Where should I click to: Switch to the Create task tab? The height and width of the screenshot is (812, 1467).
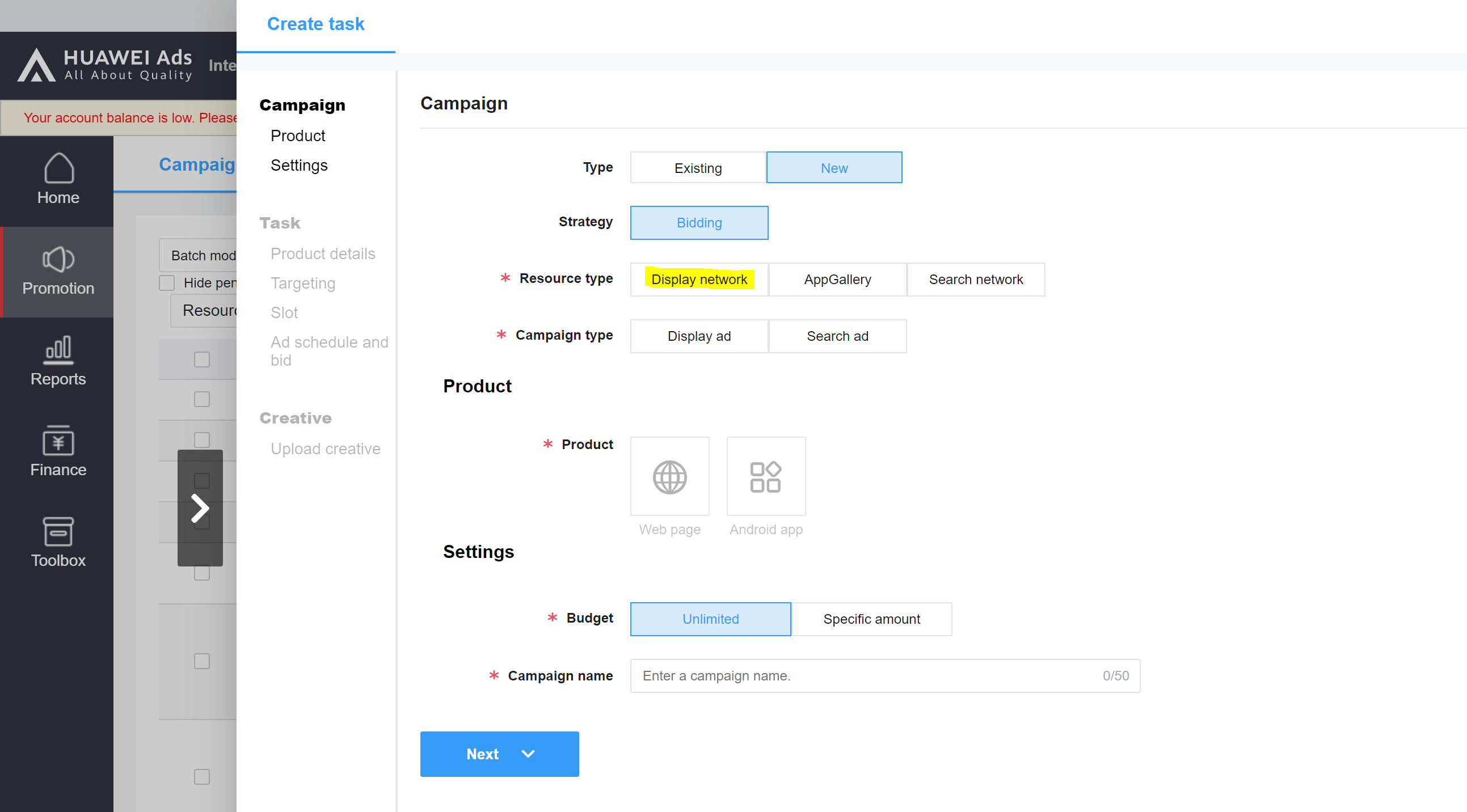(x=315, y=24)
